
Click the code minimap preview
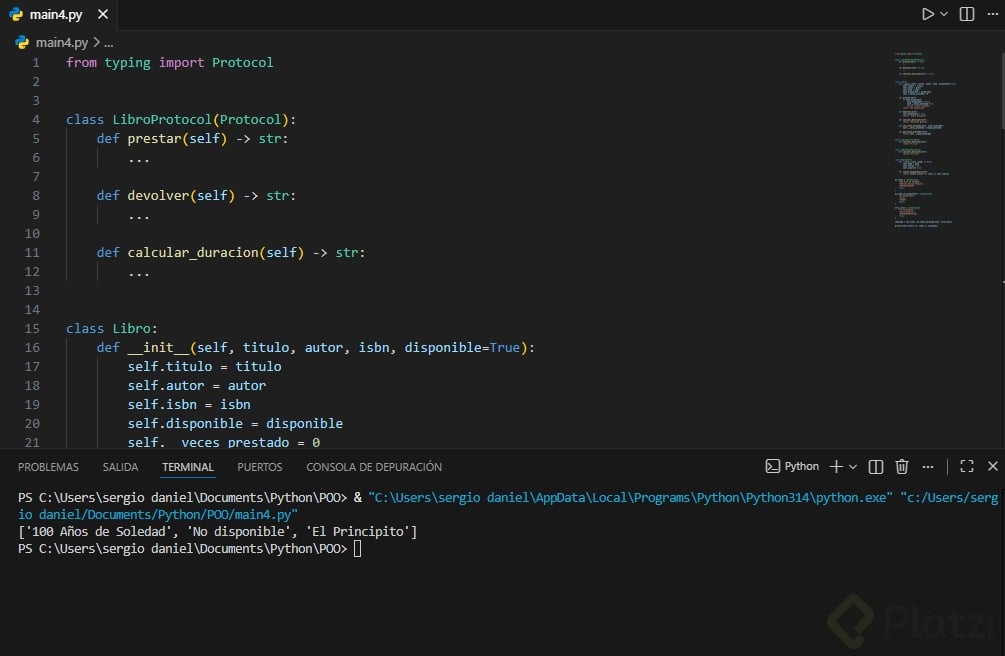[x=923, y=140]
